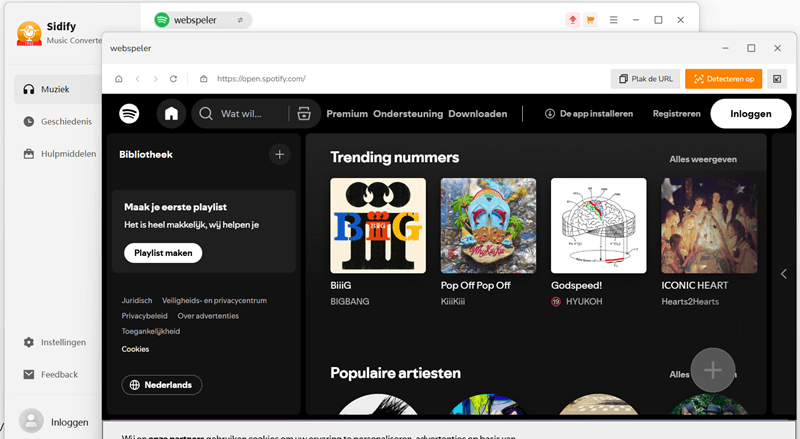Click Registreren
Viewport: 800px width, 439px height.
[x=677, y=114]
